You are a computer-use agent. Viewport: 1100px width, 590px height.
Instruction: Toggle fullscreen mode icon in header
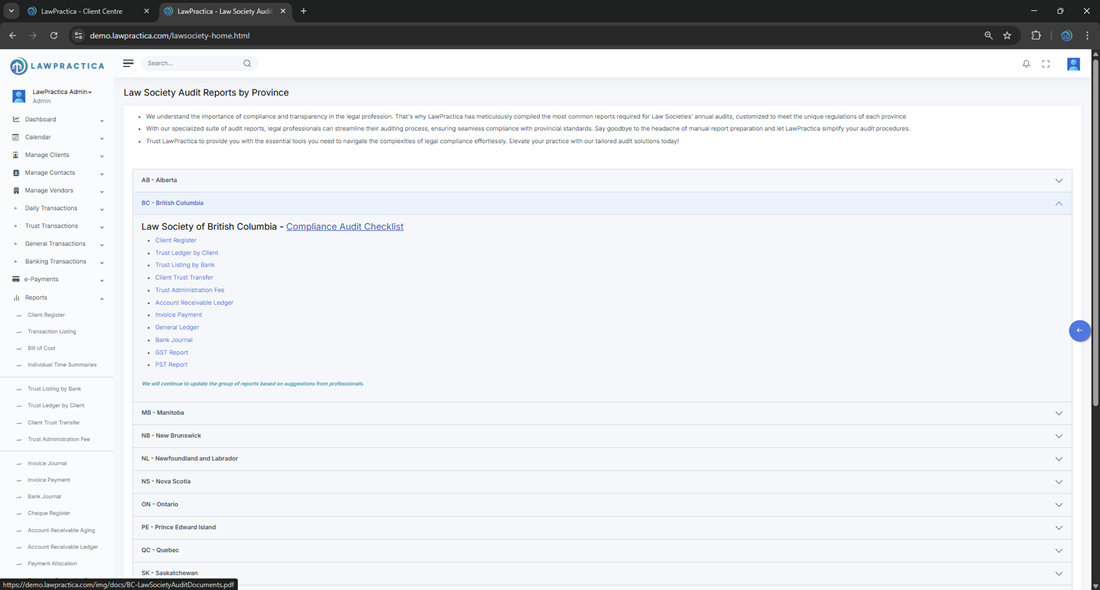1046,64
